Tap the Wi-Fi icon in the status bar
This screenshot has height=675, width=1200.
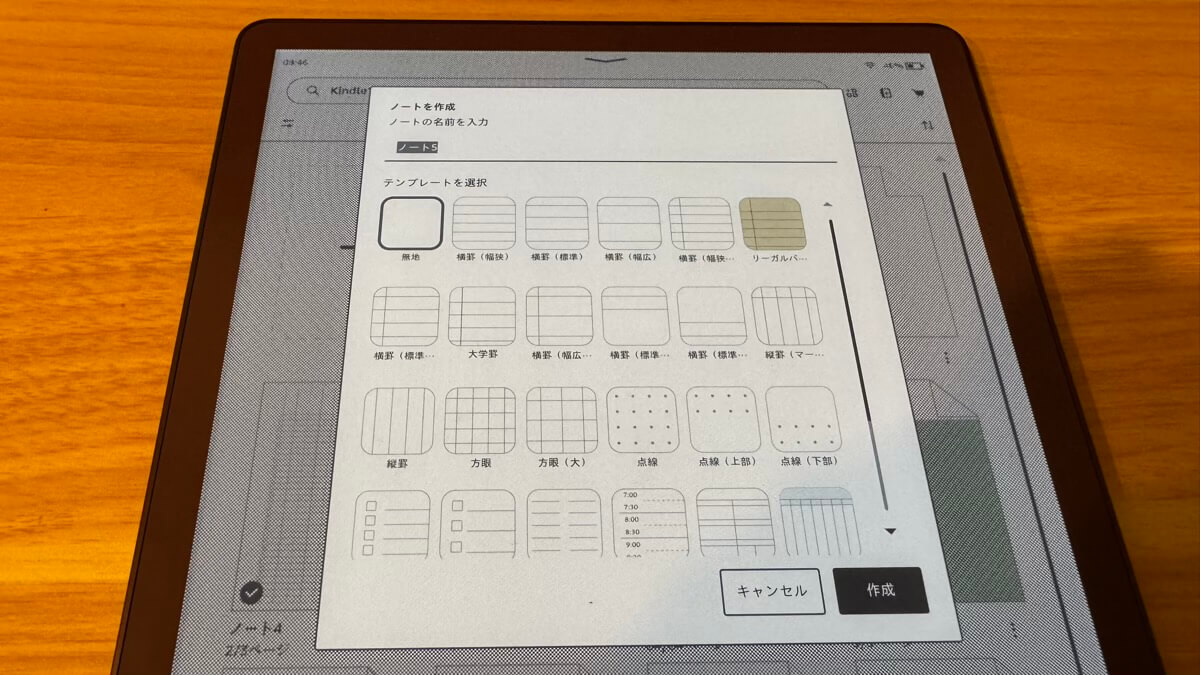pos(872,66)
